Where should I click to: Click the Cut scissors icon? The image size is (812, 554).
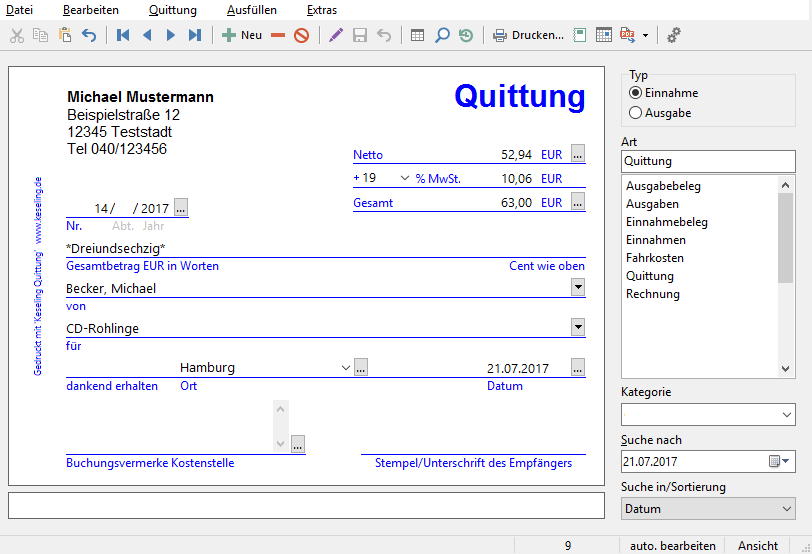pos(17,35)
